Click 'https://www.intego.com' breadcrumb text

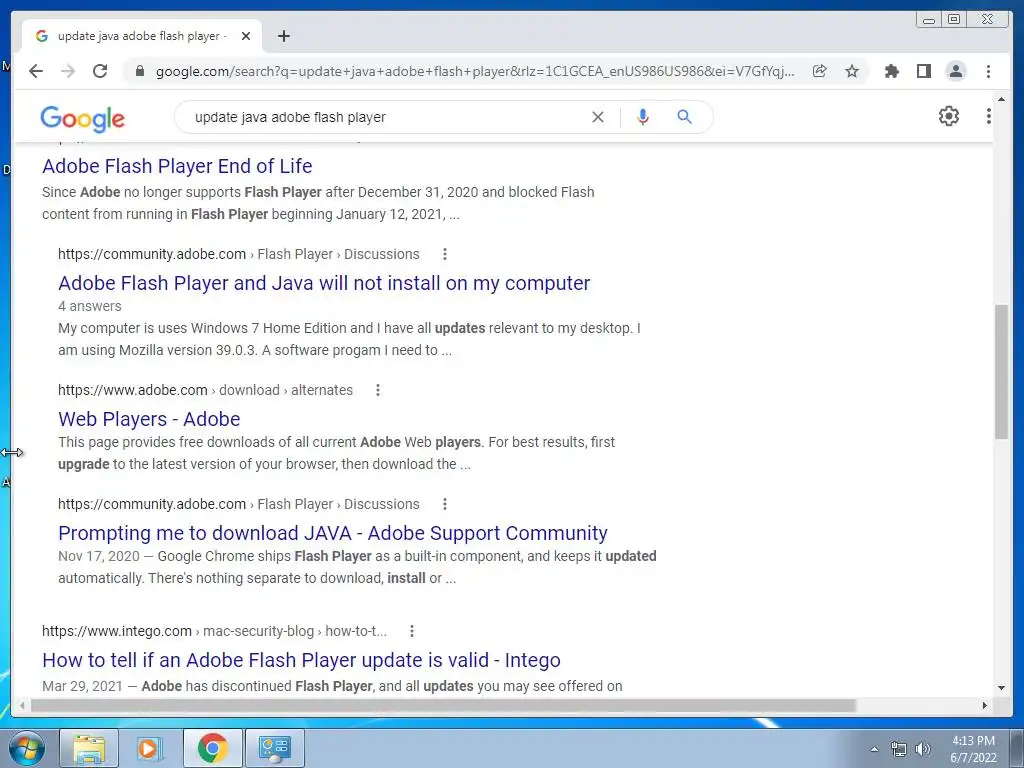pyautogui.click(x=117, y=631)
